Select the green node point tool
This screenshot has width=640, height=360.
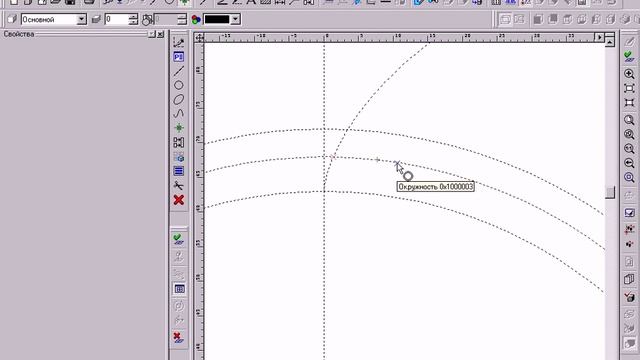(x=178, y=128)
